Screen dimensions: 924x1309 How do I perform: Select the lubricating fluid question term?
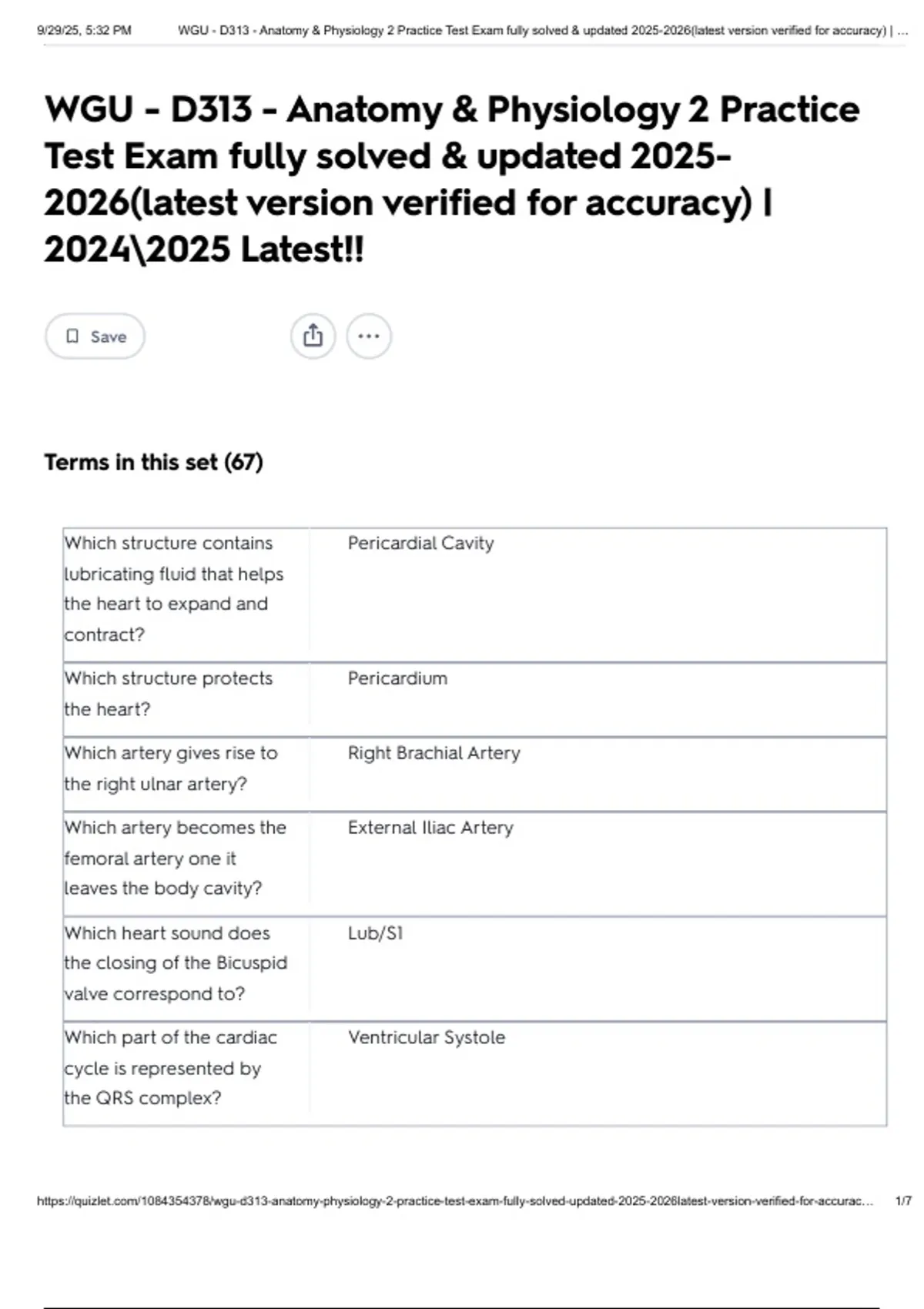[173, 588]
